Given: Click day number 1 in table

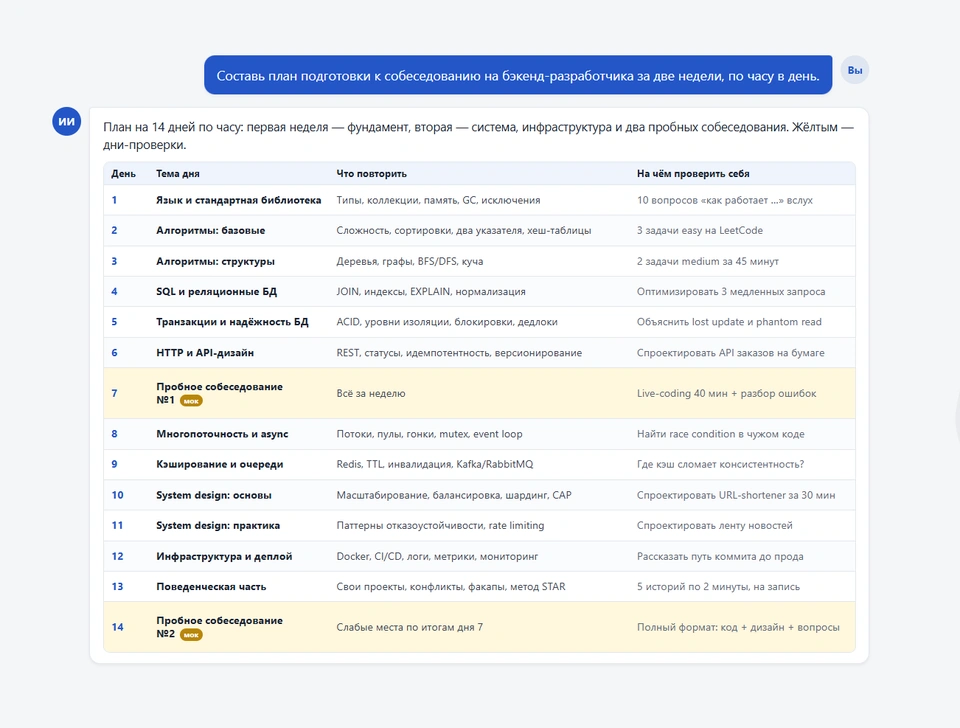Looking at the screenshot, I should point(114,200).
